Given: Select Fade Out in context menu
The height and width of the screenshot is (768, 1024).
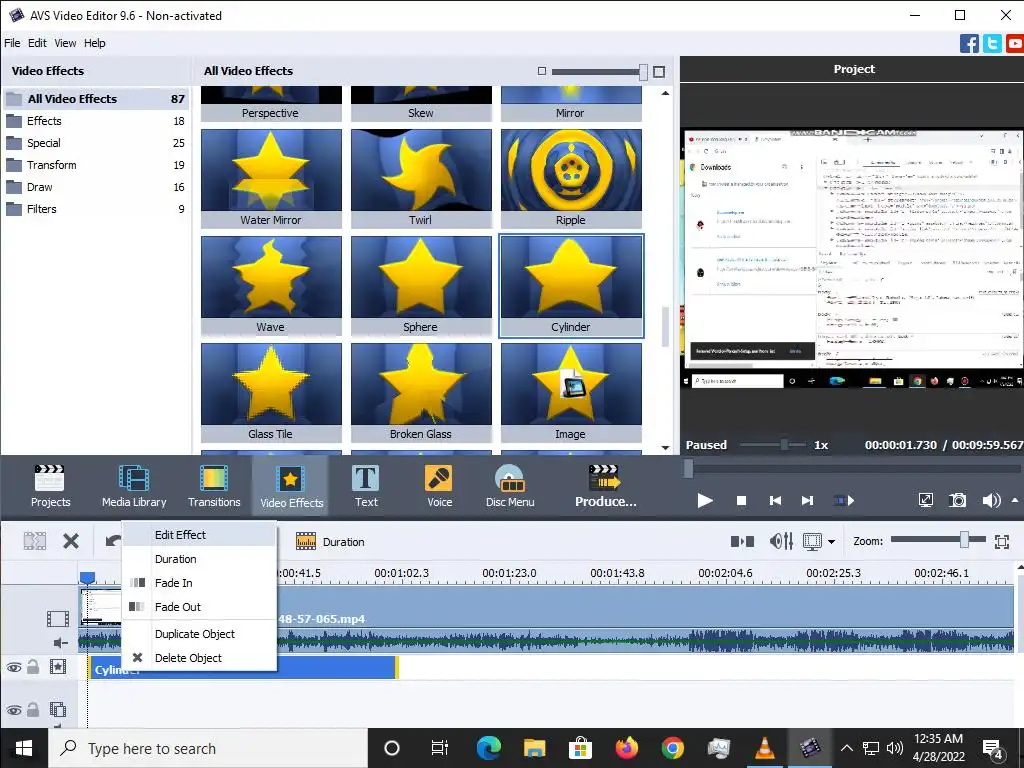Looking at the screenshot, I should [x=199, y=607].
